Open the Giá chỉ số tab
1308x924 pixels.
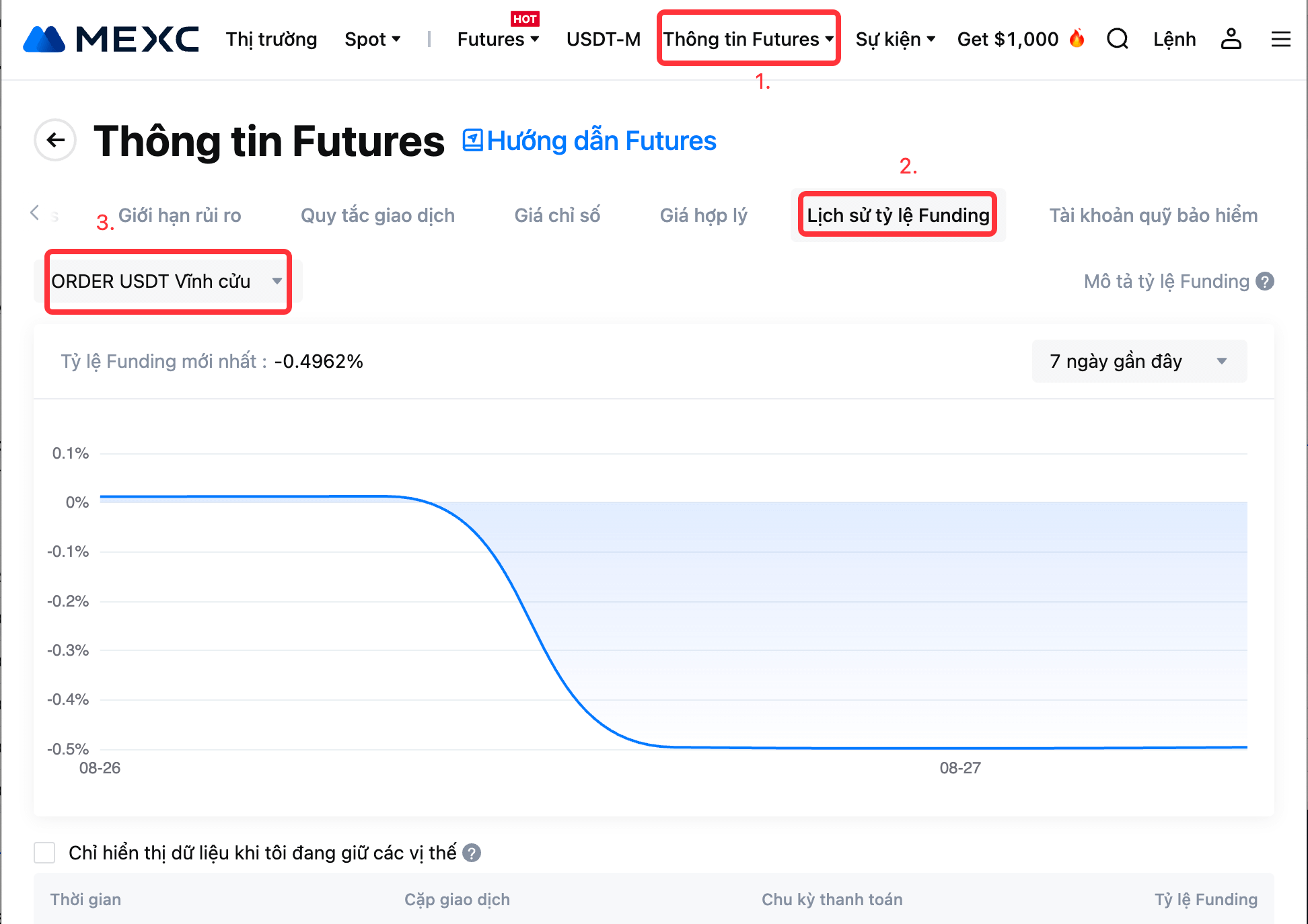(557, 215)
